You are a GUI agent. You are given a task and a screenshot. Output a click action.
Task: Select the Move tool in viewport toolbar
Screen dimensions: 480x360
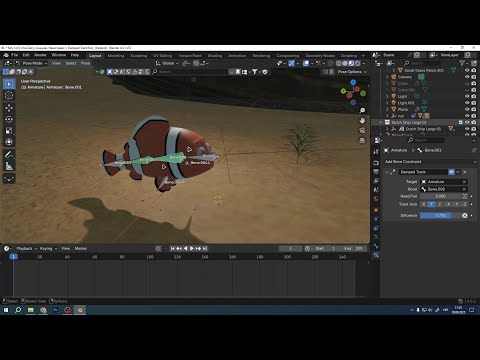tap(9, 107)
